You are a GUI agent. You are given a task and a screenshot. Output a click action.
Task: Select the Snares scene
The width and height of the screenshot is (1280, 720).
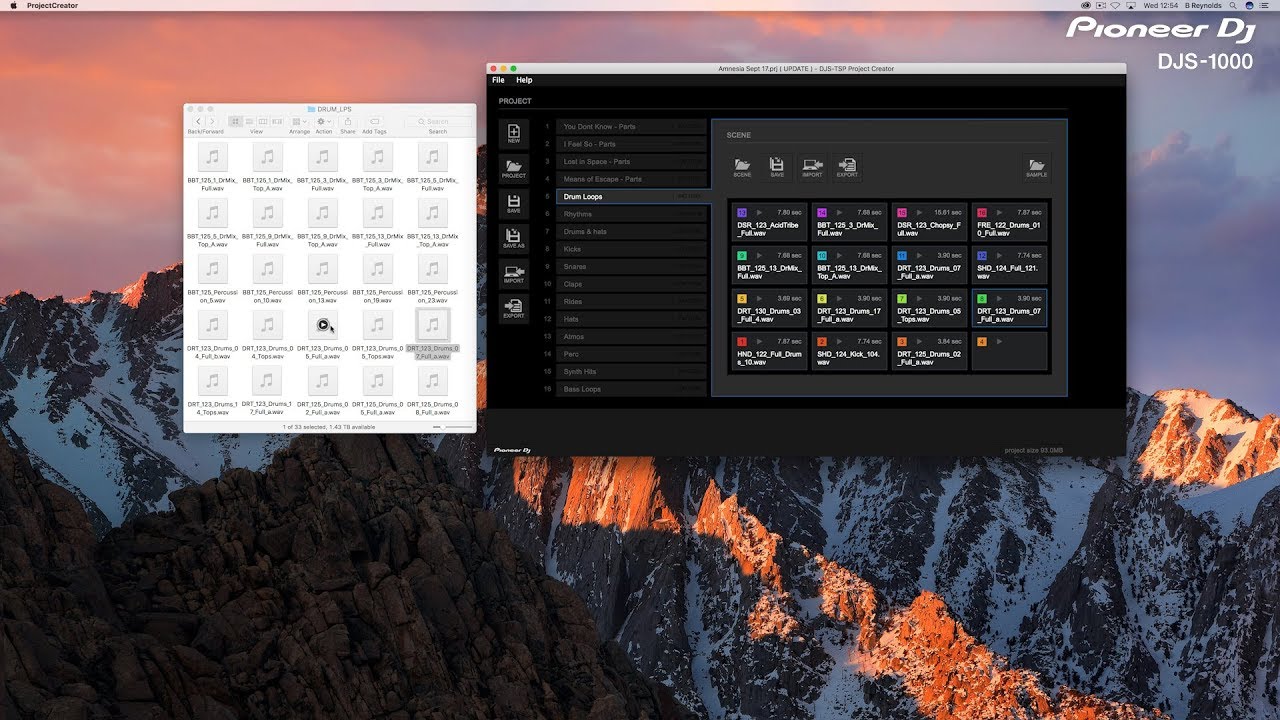coord(632,267)
